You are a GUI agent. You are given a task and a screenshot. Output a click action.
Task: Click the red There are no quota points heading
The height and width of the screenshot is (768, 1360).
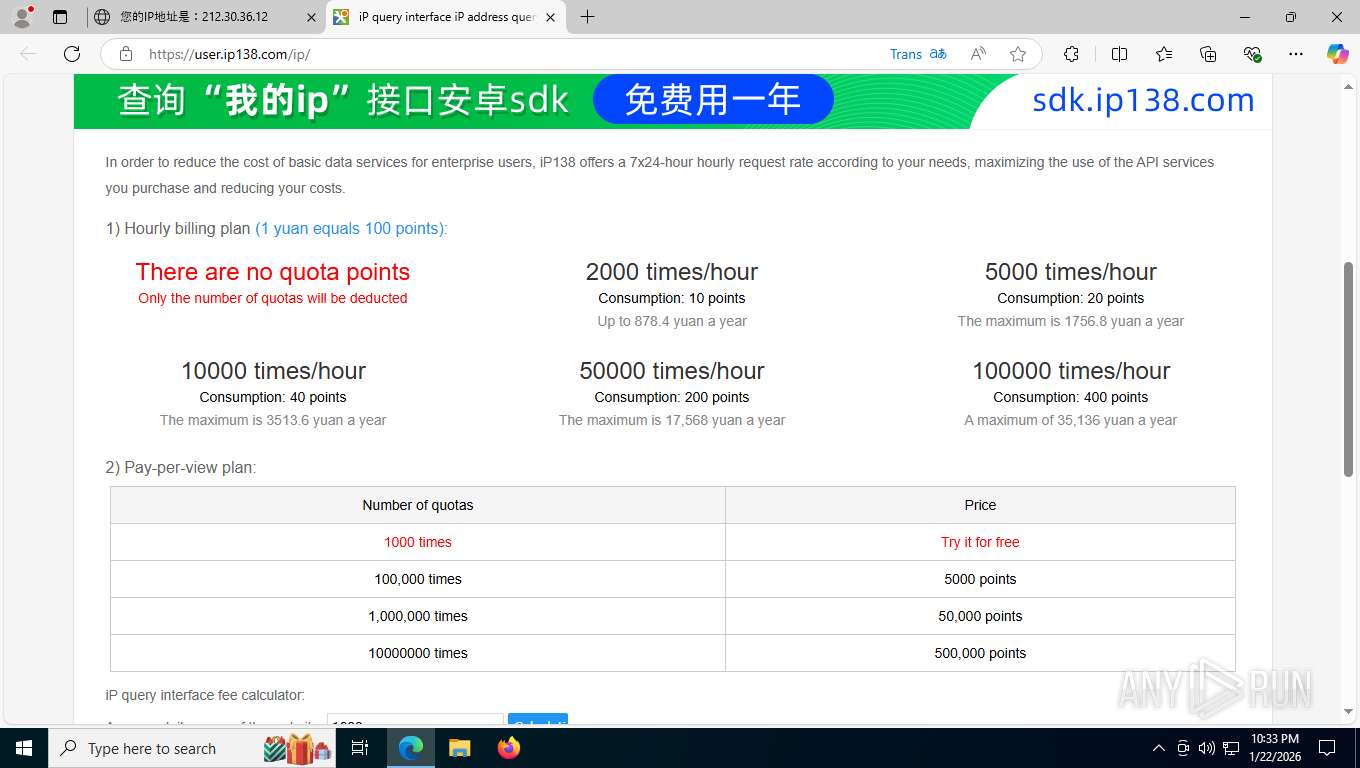click(273, 272)
